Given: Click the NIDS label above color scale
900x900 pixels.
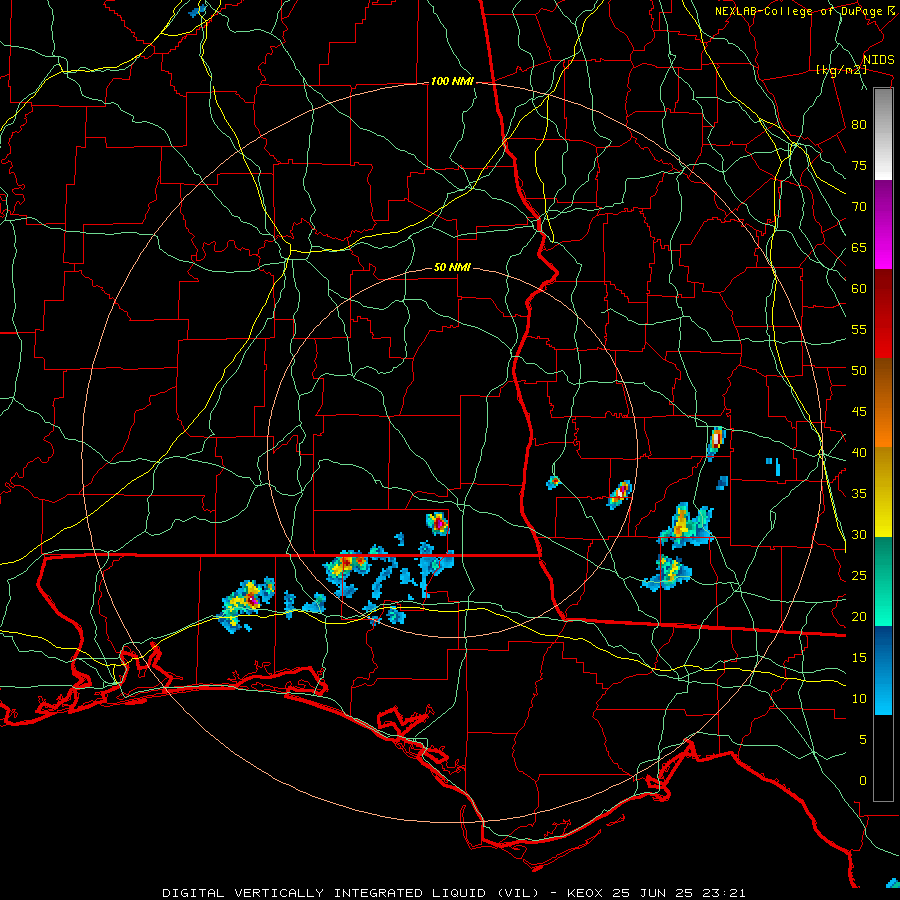Looking at the screenshot, I should point(878,60).
